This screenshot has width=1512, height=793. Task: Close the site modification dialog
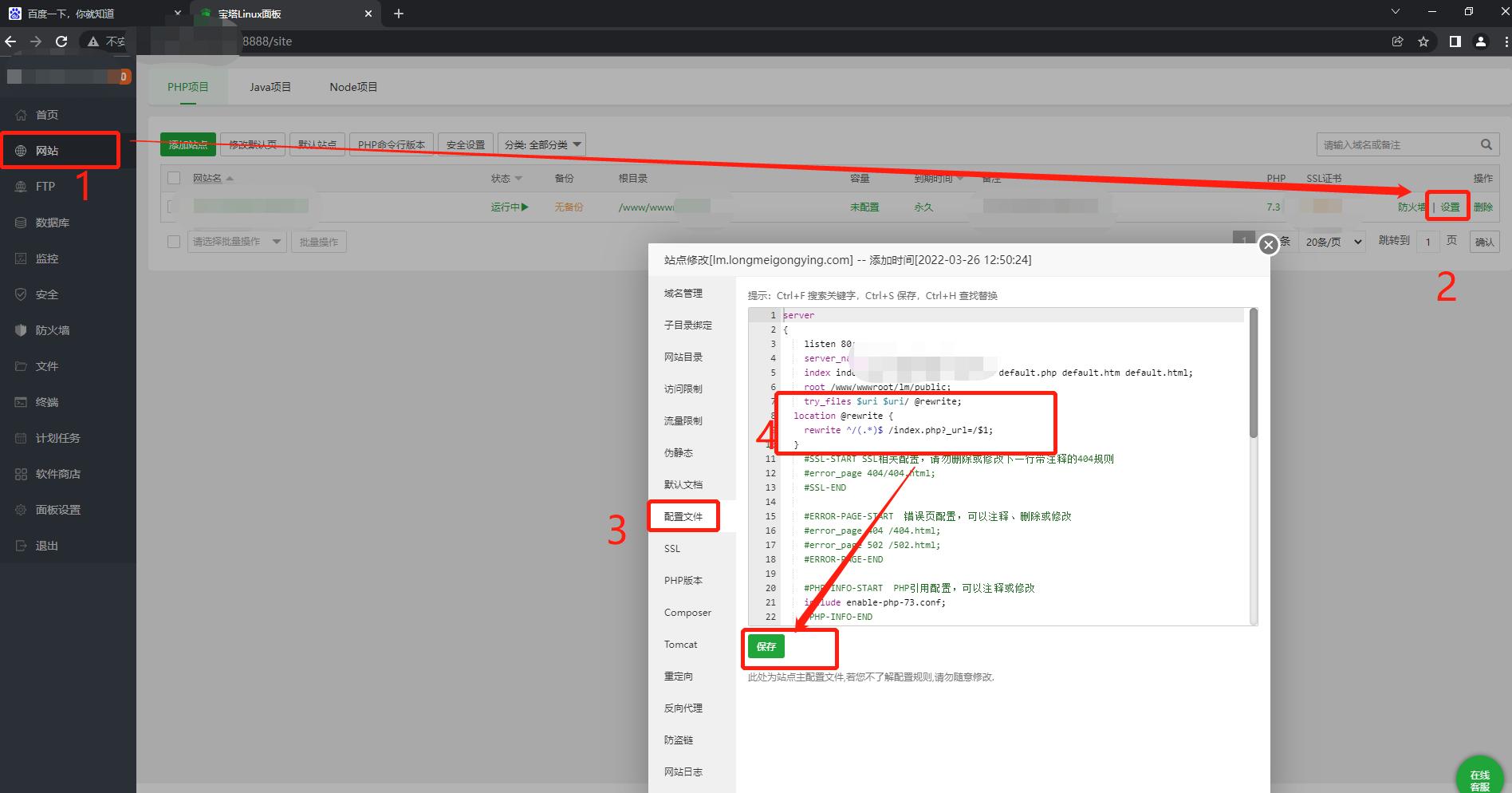(1268, 246)
